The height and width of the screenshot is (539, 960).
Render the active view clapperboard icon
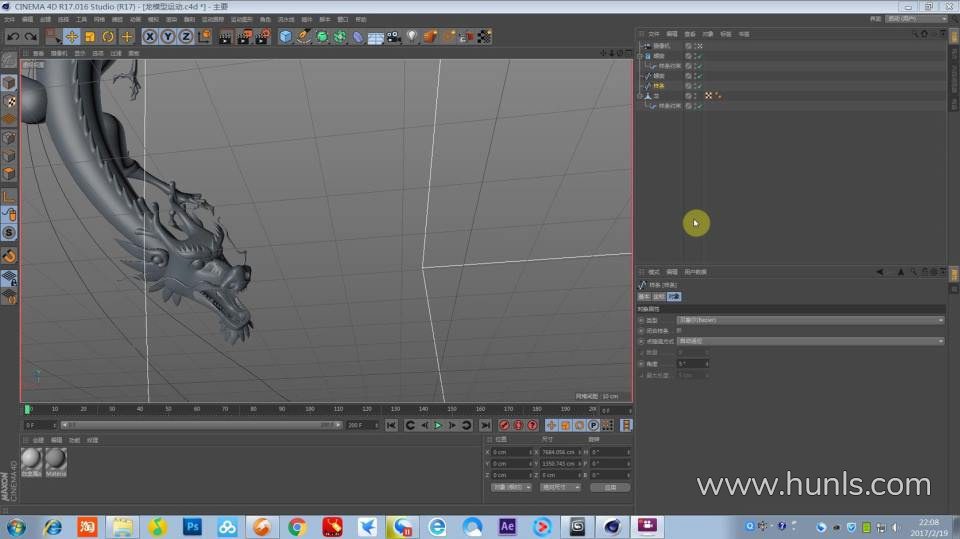(226, 37)
